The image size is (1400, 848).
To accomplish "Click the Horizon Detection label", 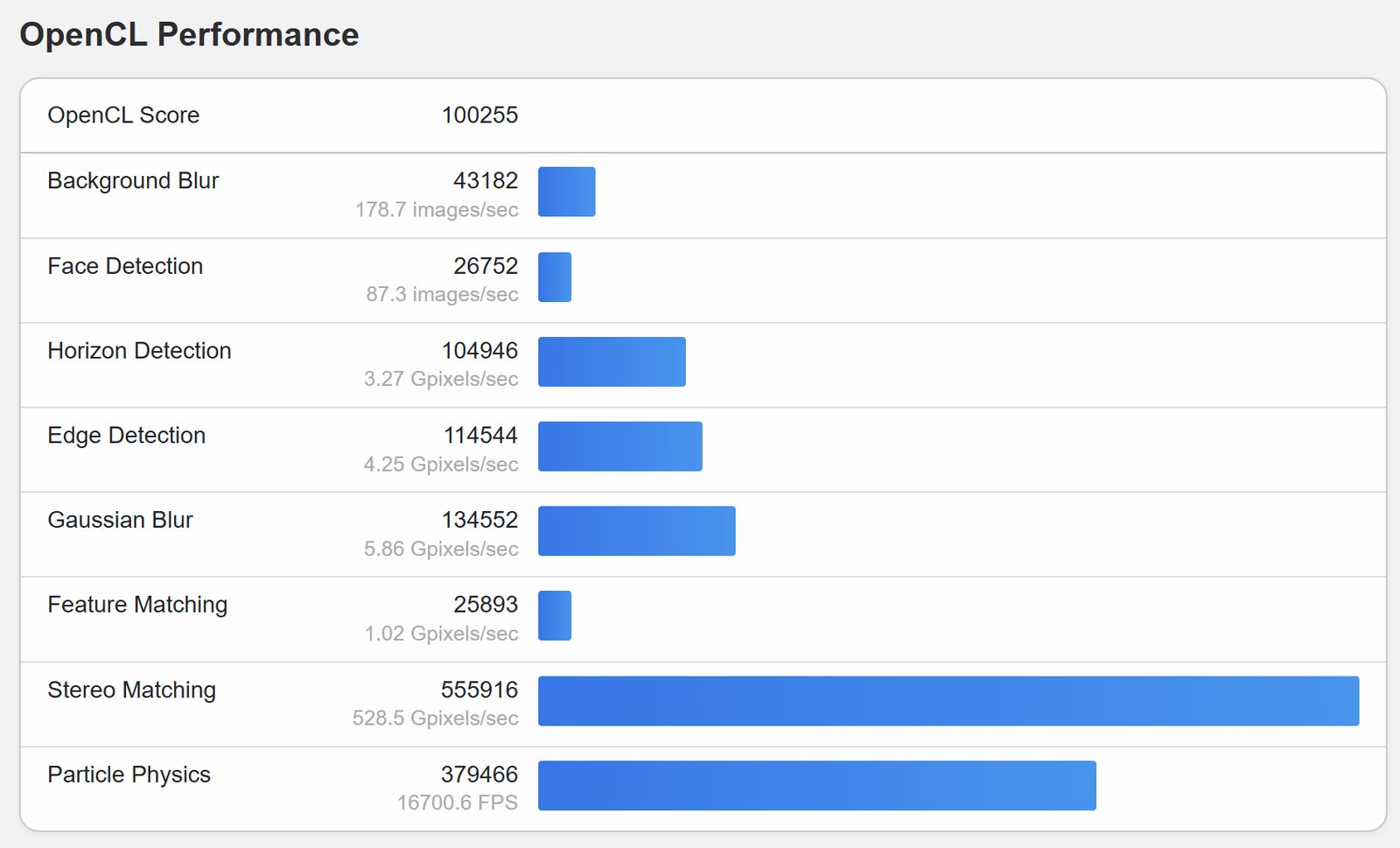I will tap(139, 351).
